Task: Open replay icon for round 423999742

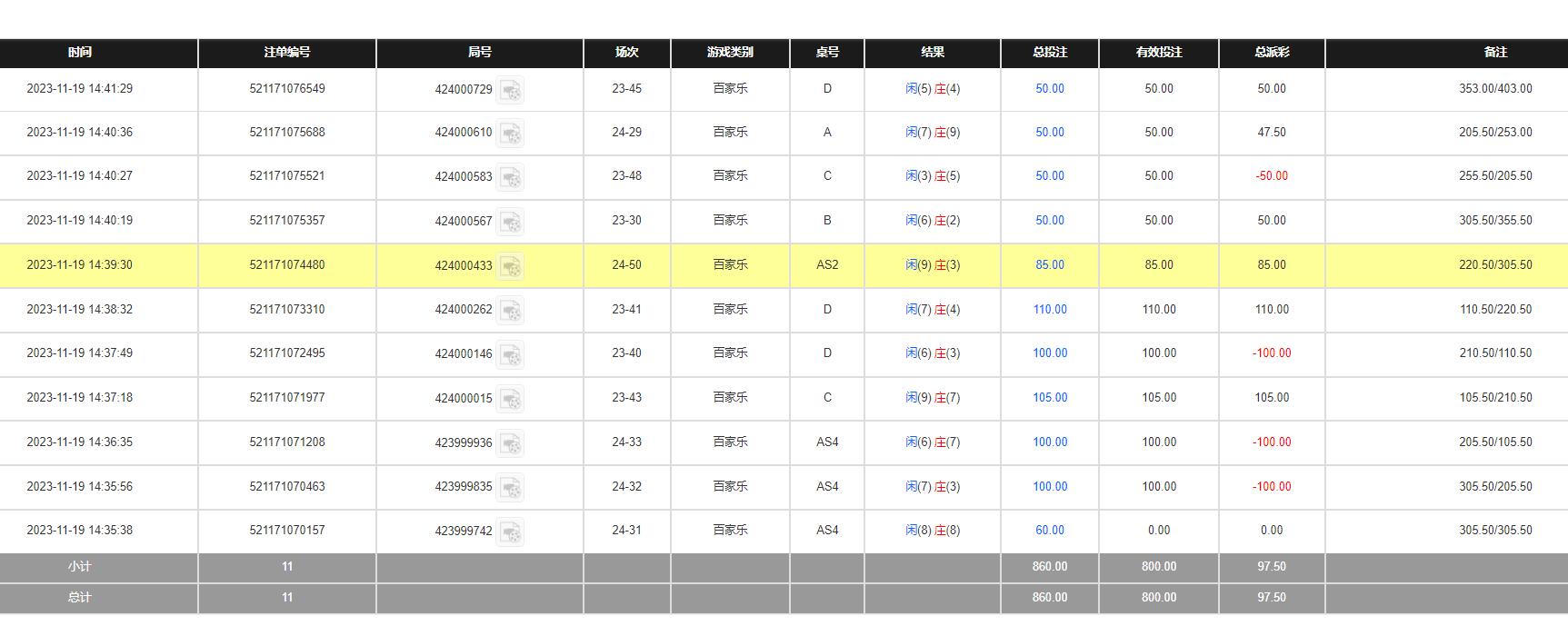Action: 511,532
